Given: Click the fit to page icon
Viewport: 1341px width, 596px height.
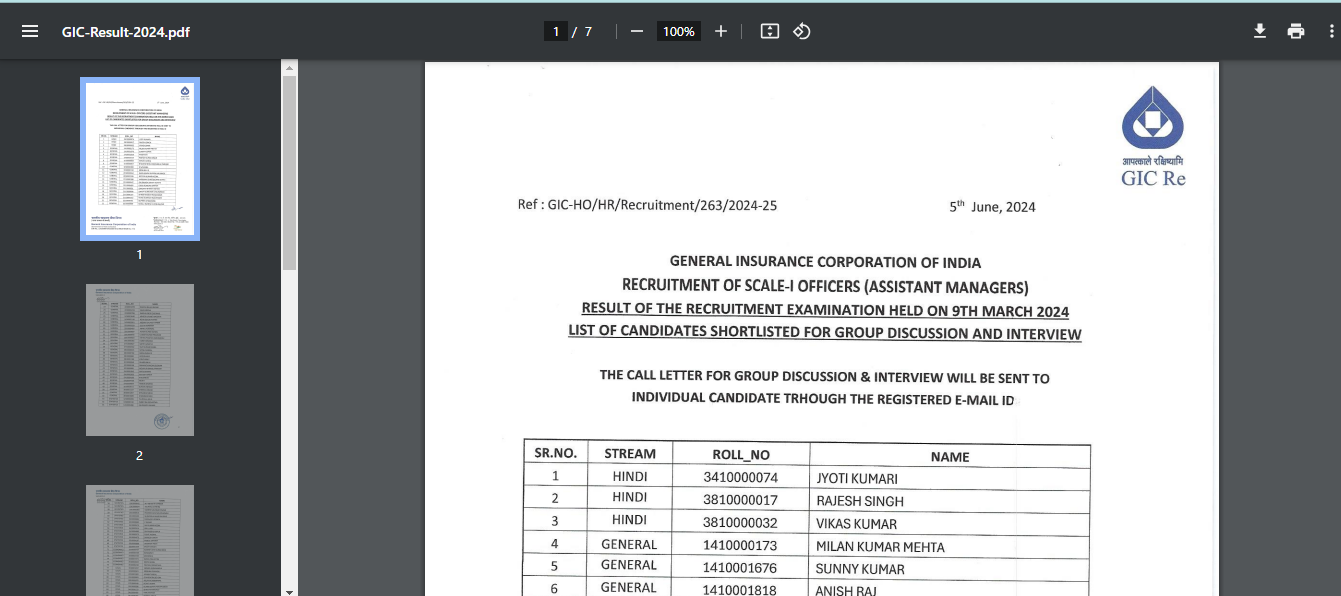Looking at the screenshot, I should pos(769,31).
